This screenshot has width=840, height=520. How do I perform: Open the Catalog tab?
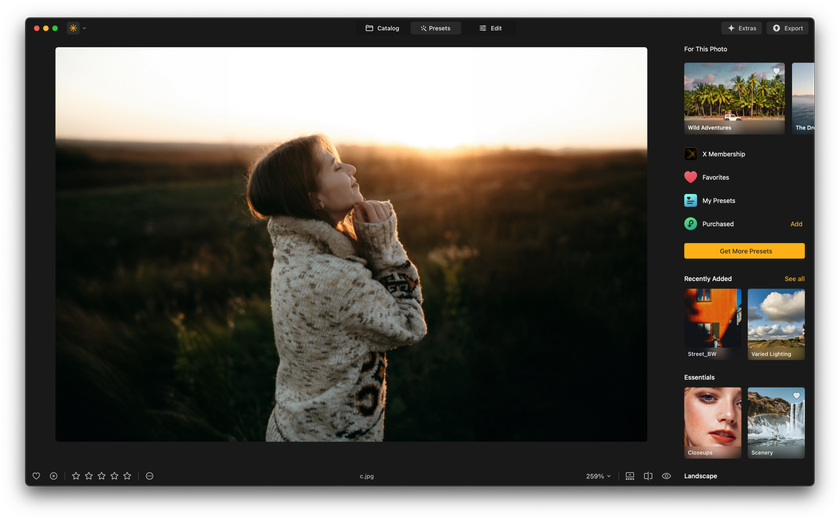click(382, 28)
